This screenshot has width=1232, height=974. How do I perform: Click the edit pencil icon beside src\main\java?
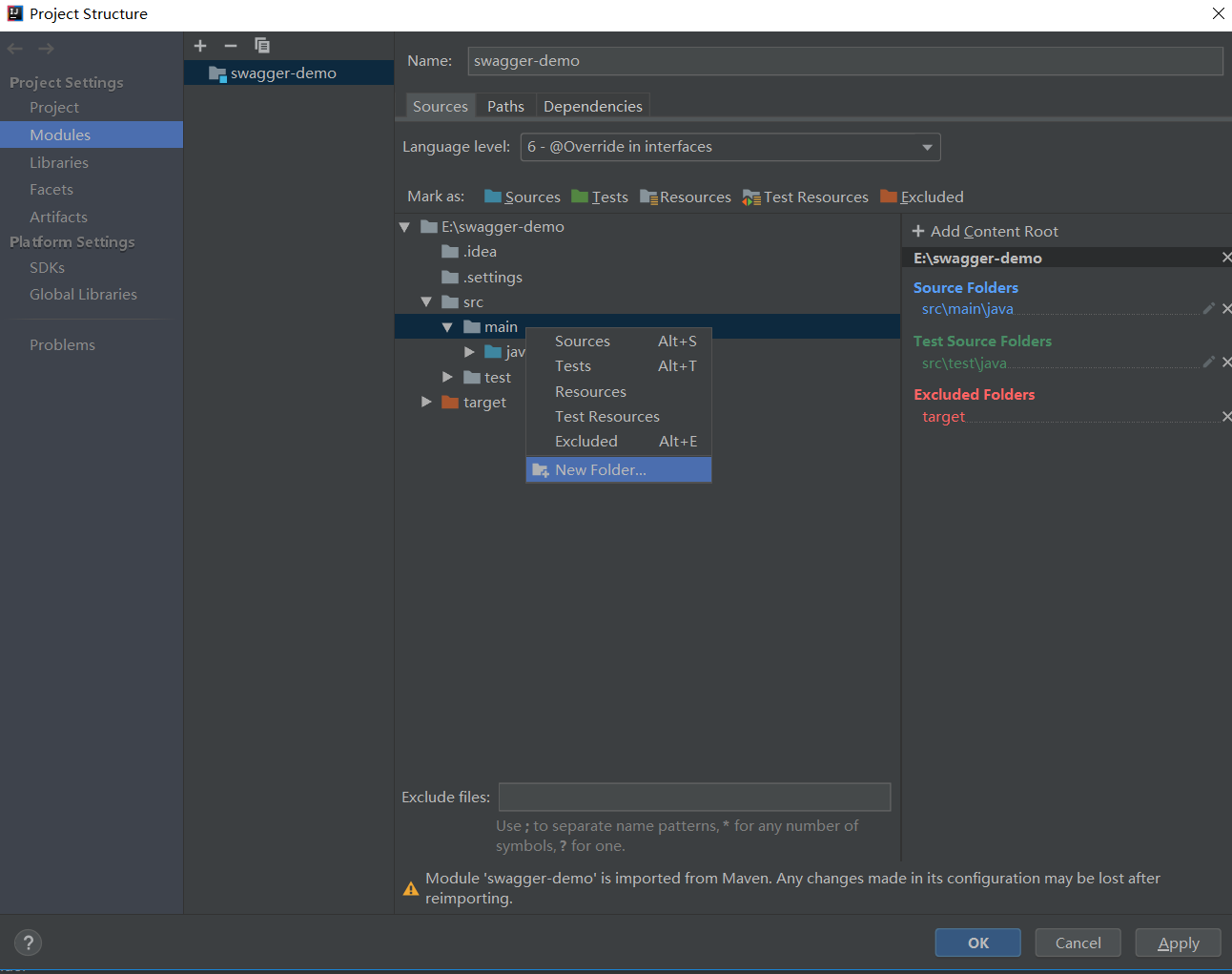[x=1209, y=307]
